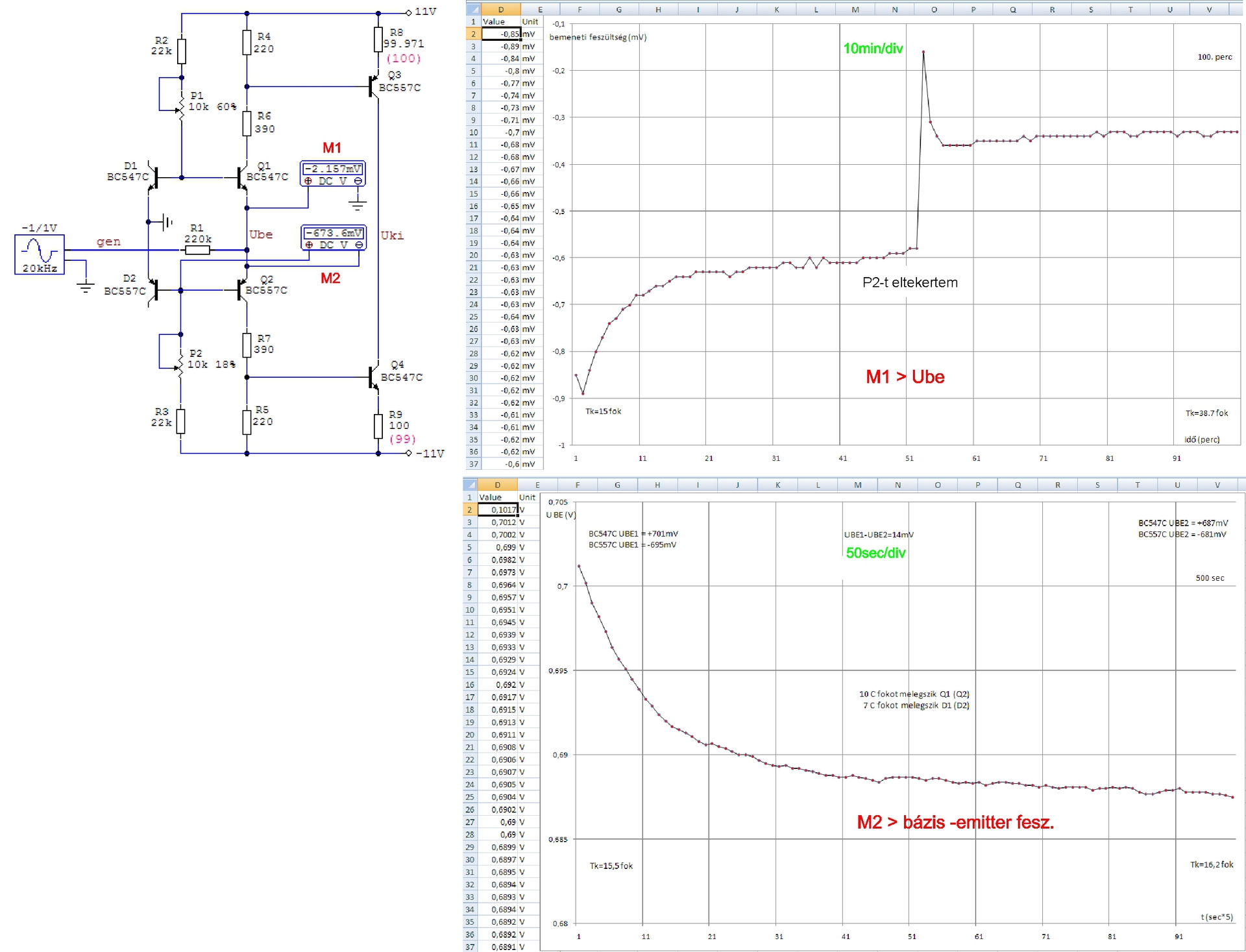The width and height of the screenshot is (1246, 952).
Task: Click the 20kHz function generator symbol
Action: tap(40, 254)
